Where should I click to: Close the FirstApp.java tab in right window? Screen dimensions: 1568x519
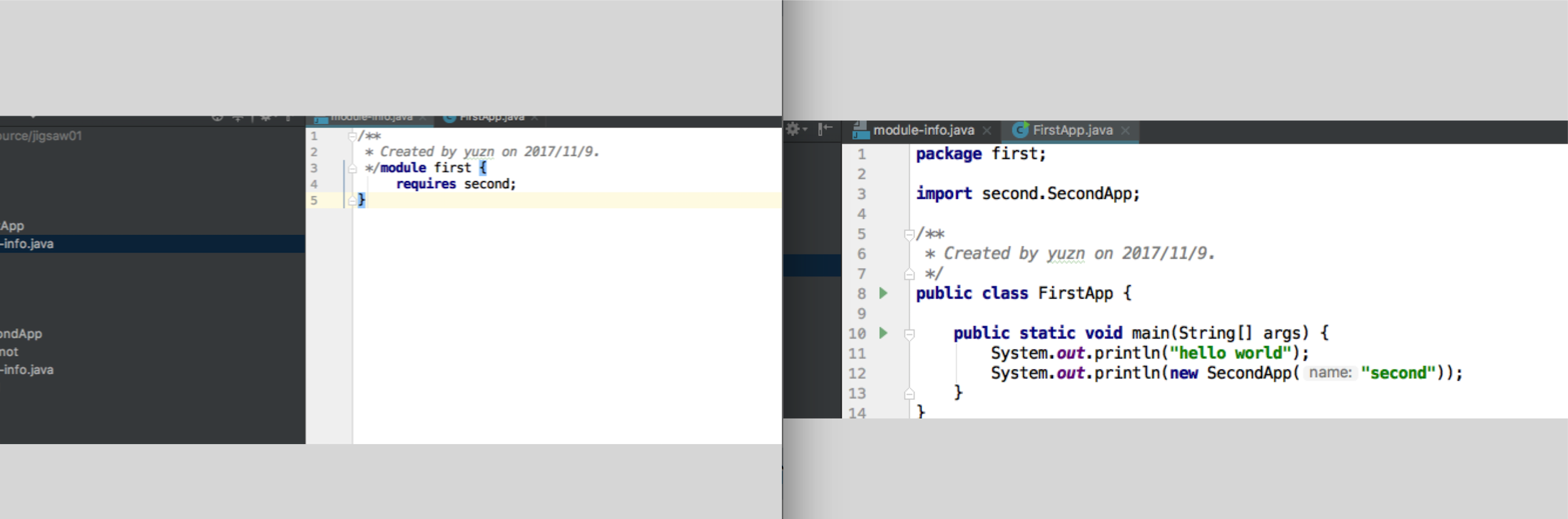tap(1125, 130)
